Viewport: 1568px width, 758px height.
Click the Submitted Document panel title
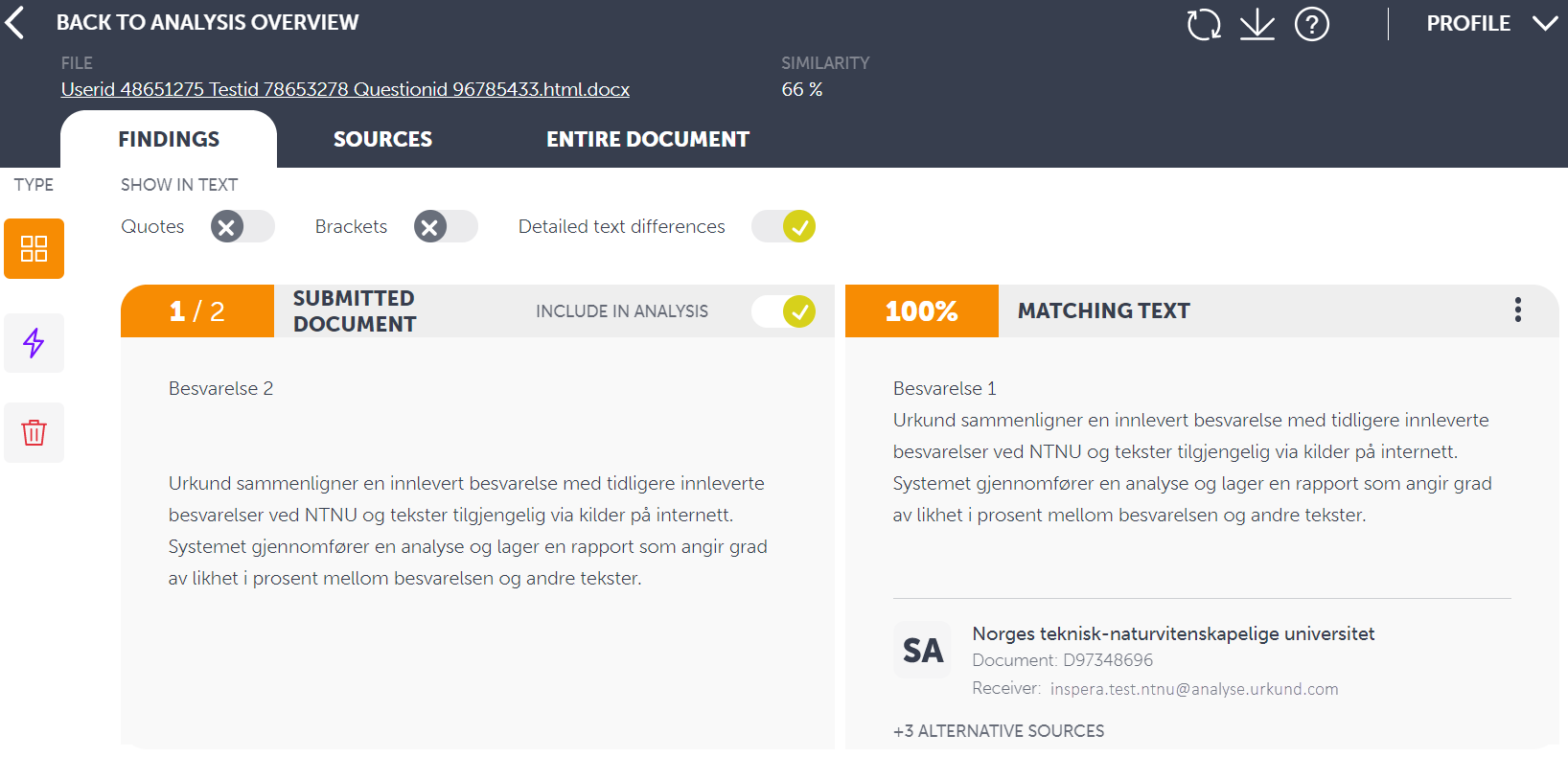355,311
